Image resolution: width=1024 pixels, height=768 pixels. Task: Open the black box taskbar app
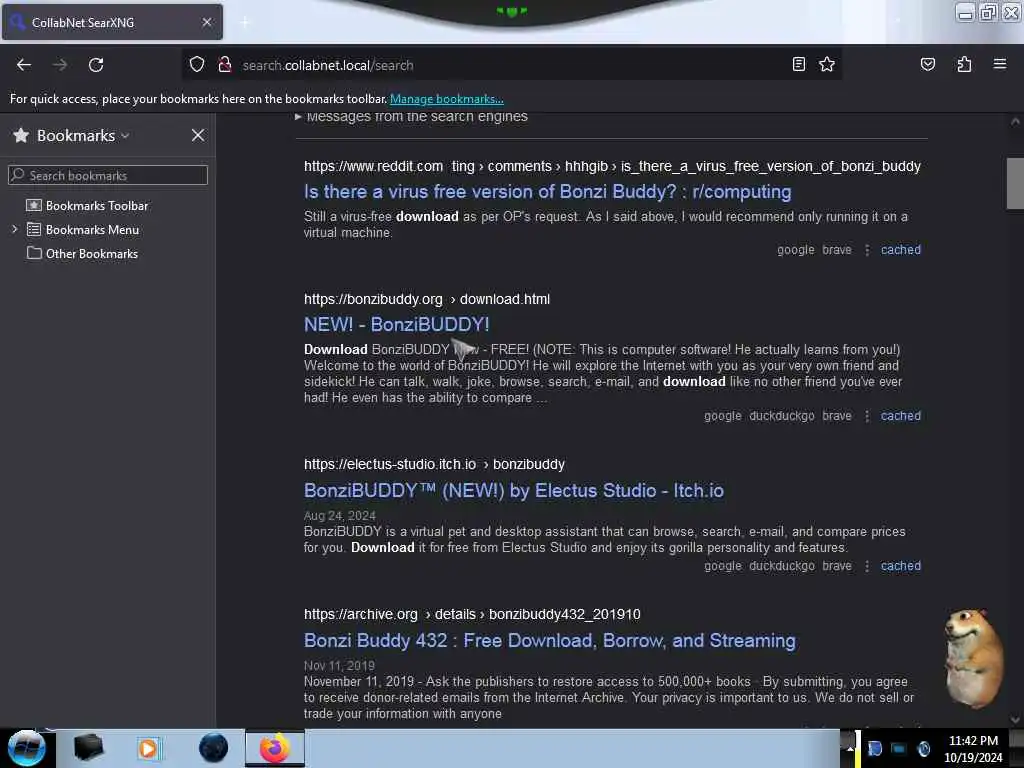88,747
